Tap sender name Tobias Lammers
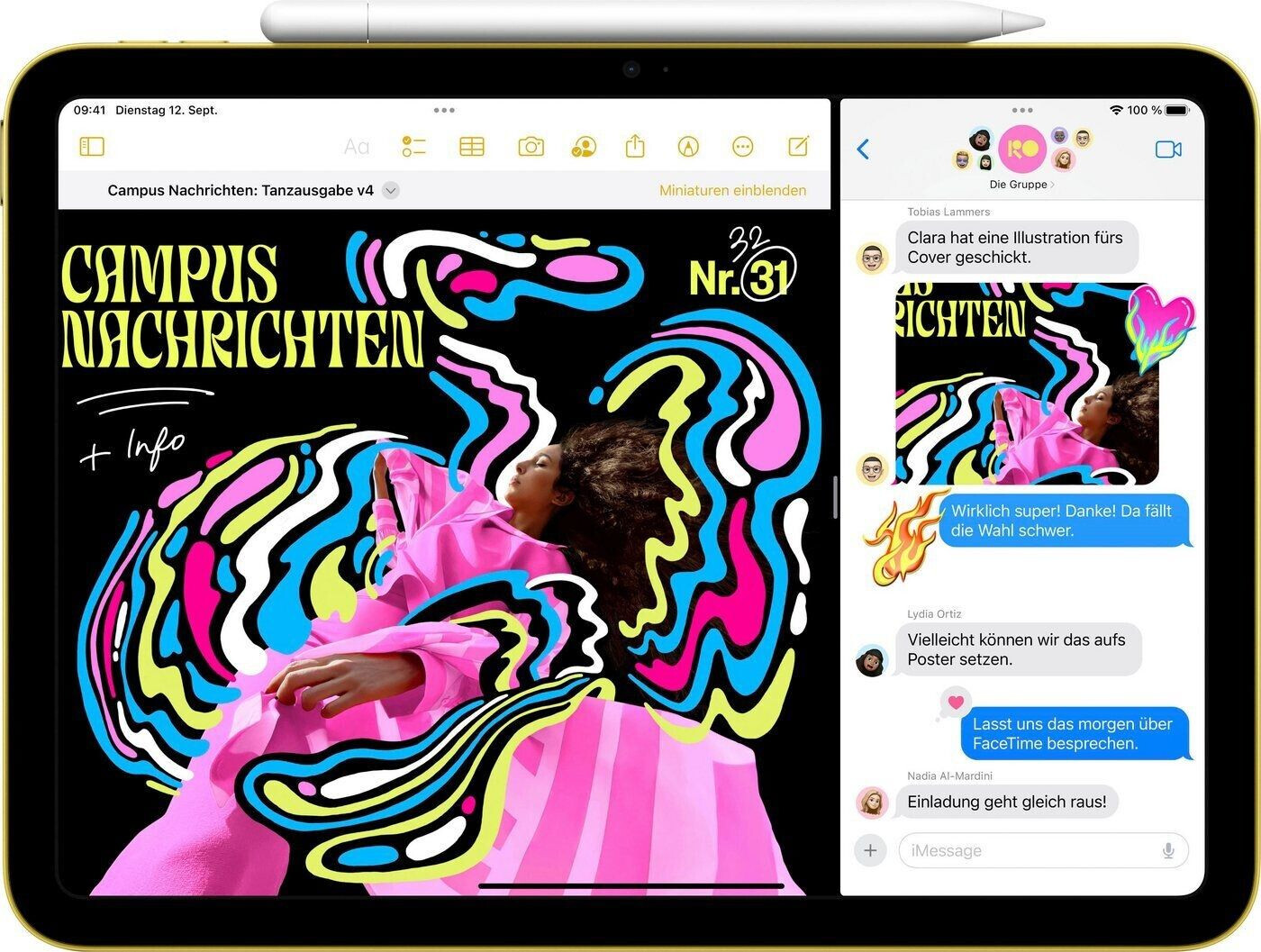The height and width of the screenshot is (952, 1261). [948, 212]
